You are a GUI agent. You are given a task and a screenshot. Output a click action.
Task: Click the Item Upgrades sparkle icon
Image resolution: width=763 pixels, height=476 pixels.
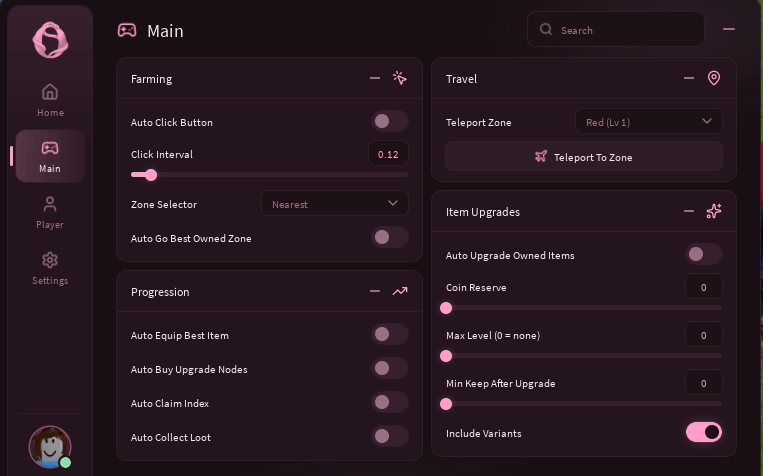pyautogui.click(x=714, y=211)
